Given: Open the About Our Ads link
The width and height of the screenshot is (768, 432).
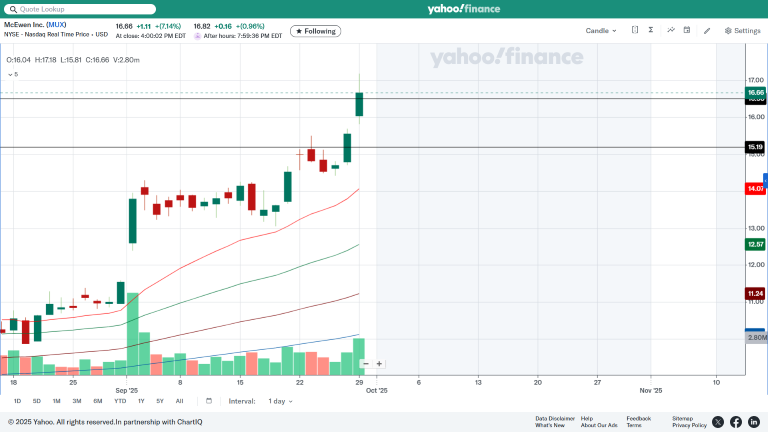Looking at the screenshot, I should click(x=599, y=425).
